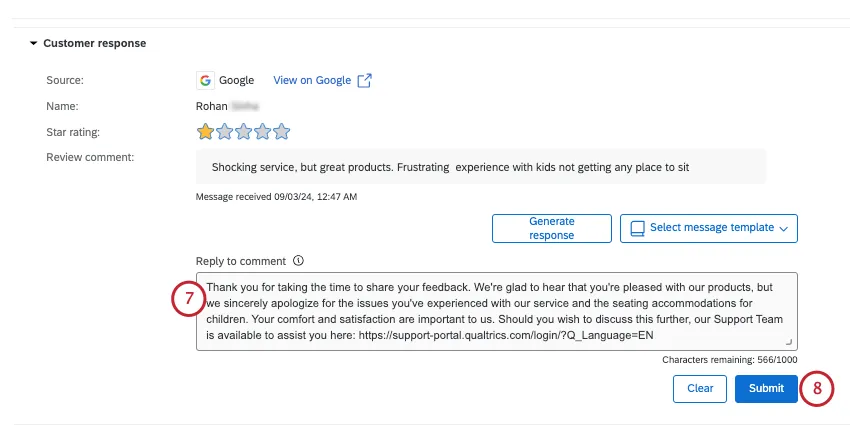Click the external link icon beside View on Google
The image size is (850, 425).
[x=365, y=80]
